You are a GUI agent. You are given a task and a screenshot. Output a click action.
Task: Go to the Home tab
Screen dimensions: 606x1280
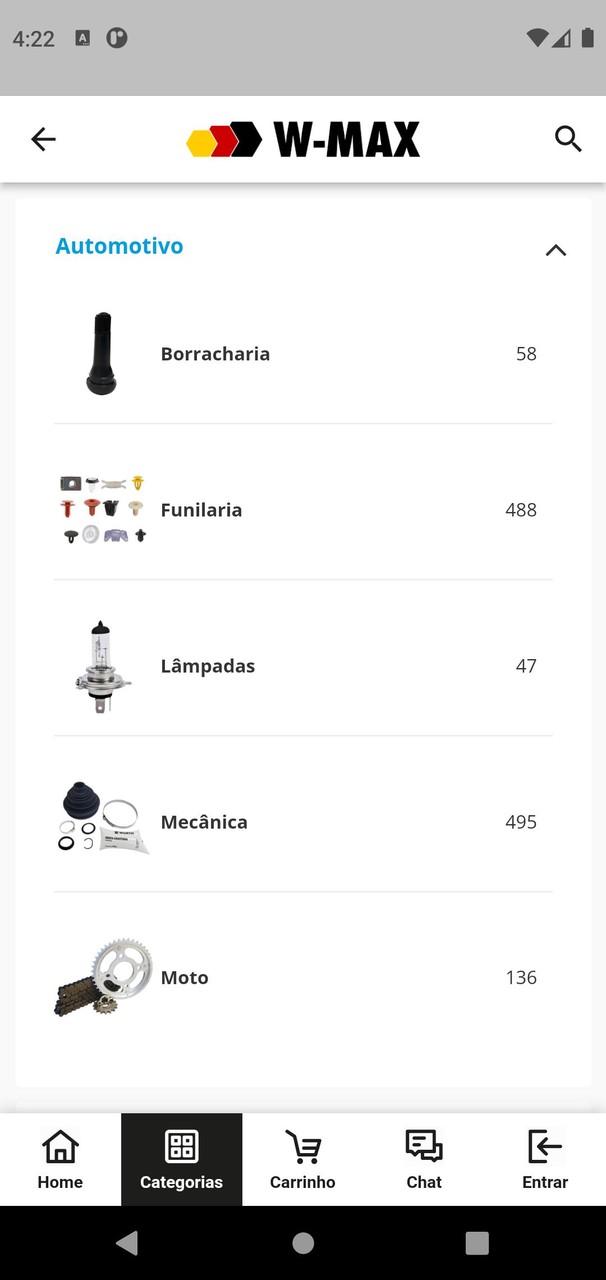point(60,1159)
